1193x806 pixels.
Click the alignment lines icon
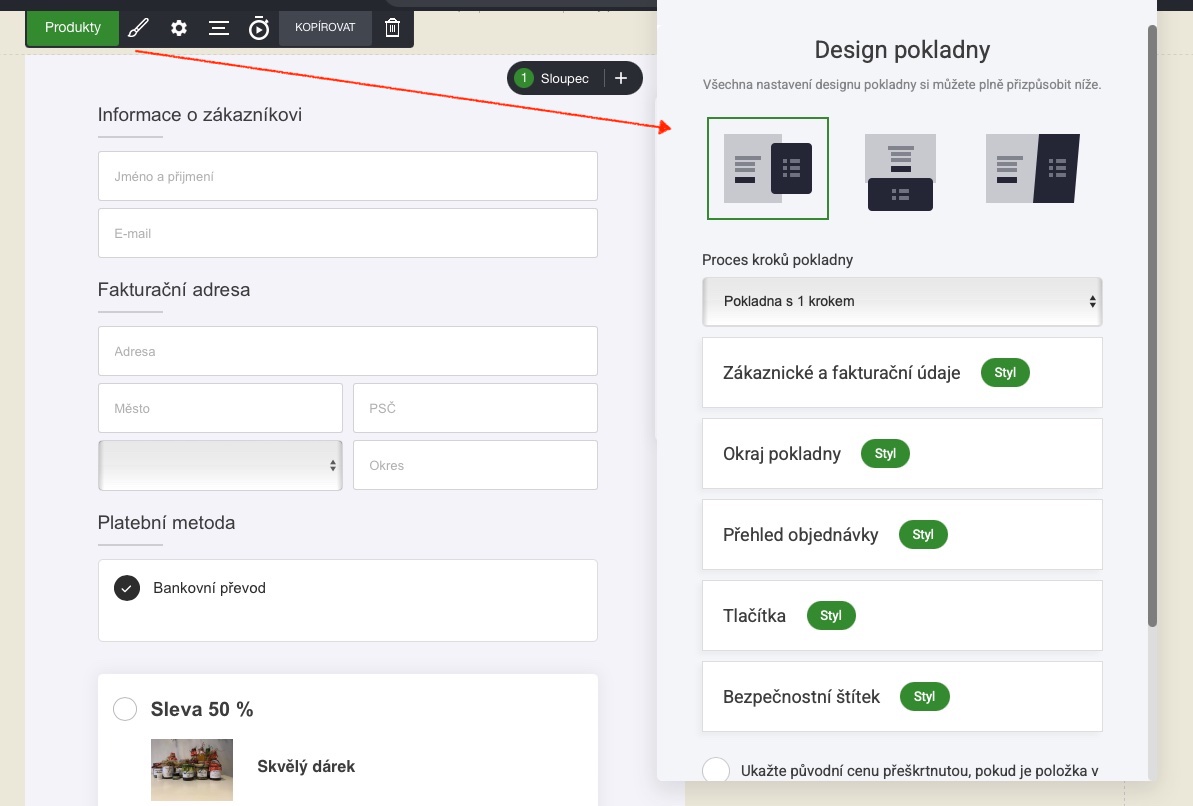point(219,28)
